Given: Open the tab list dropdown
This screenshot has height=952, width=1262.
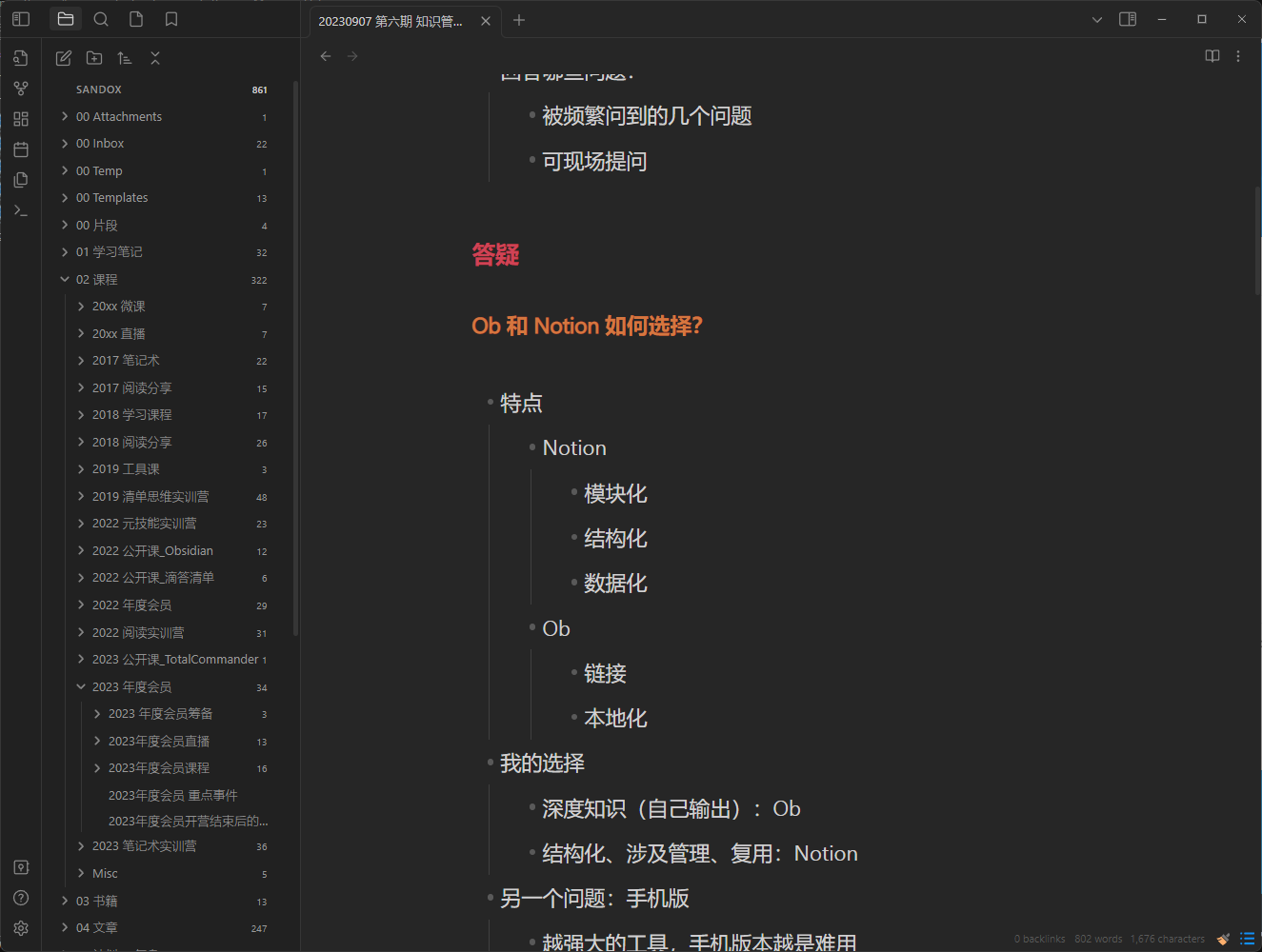Looking at the screenshot, I should [x=1097, y=19].
